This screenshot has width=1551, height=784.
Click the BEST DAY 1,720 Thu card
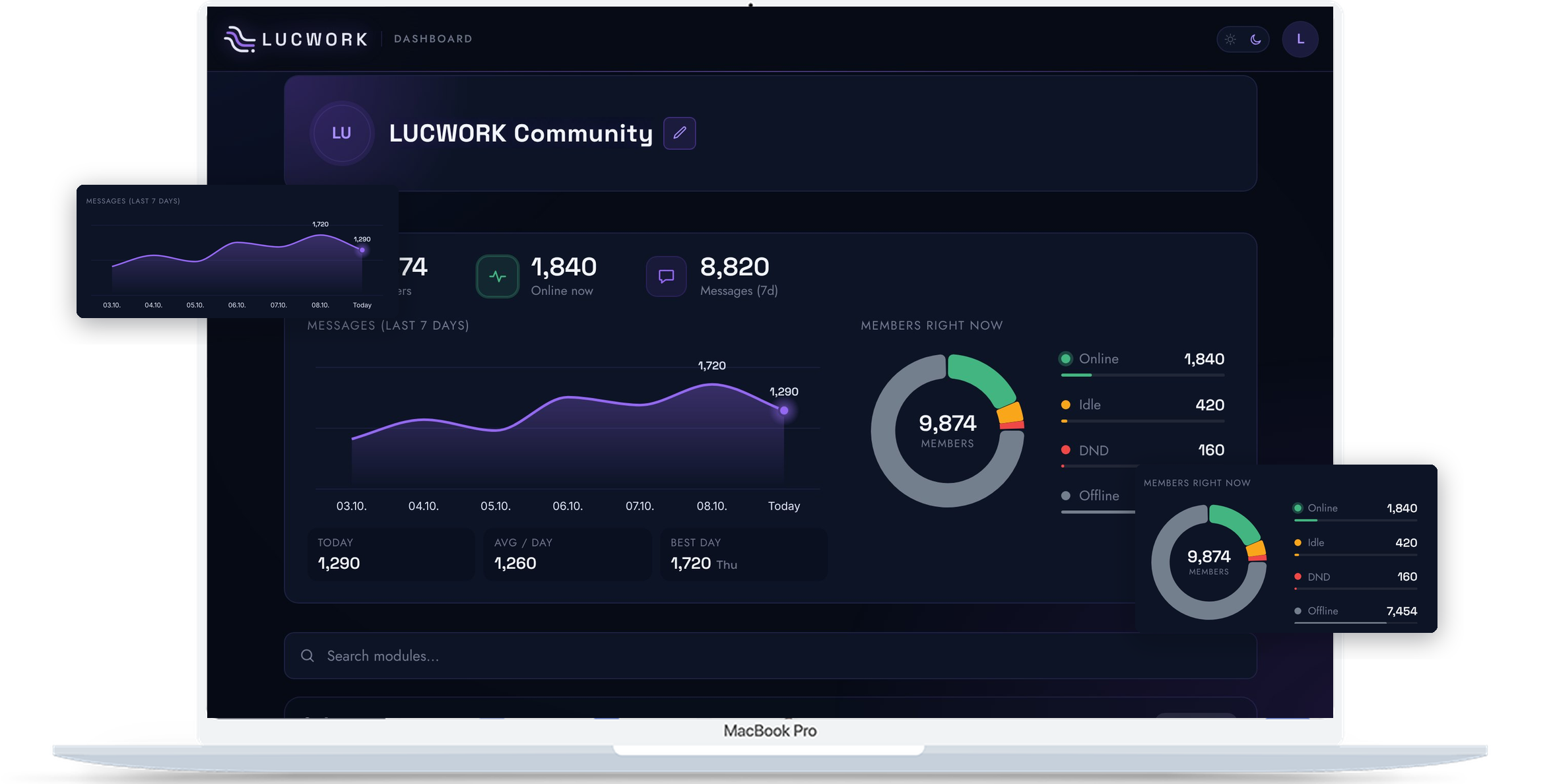point(744,554)
